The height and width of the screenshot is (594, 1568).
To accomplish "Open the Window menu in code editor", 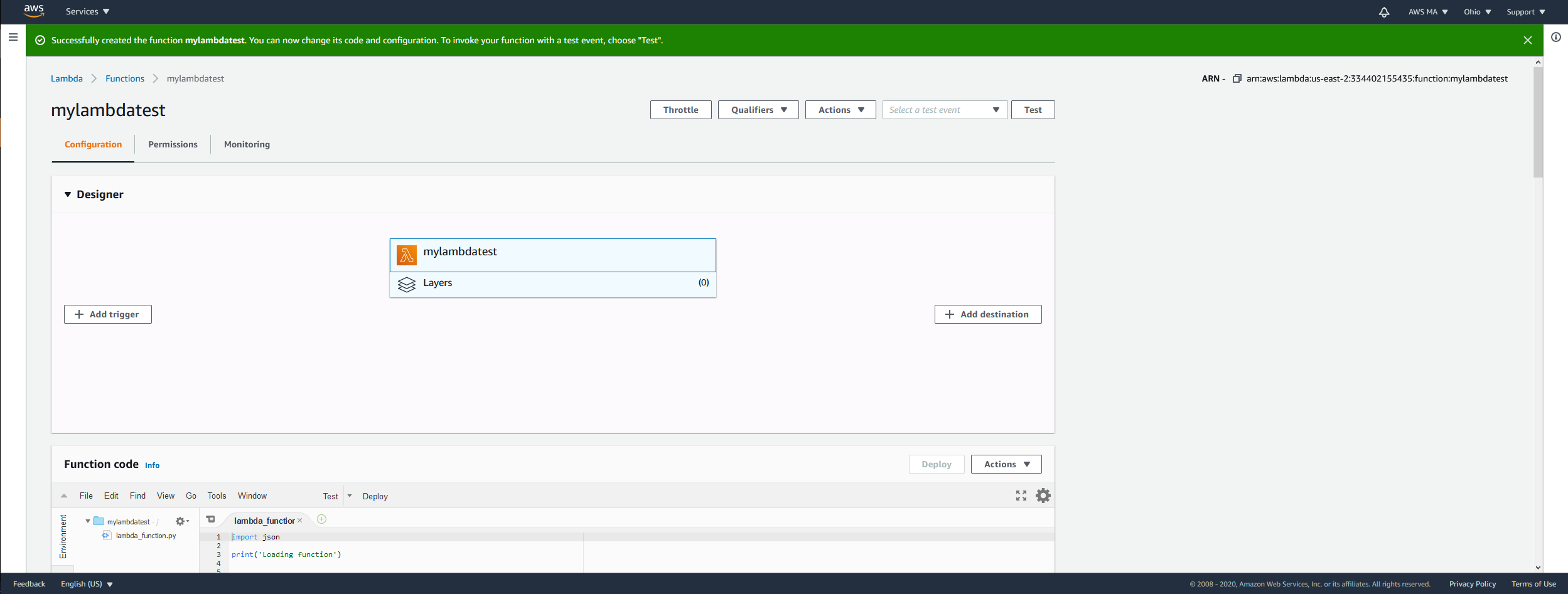I will [252, 496].
